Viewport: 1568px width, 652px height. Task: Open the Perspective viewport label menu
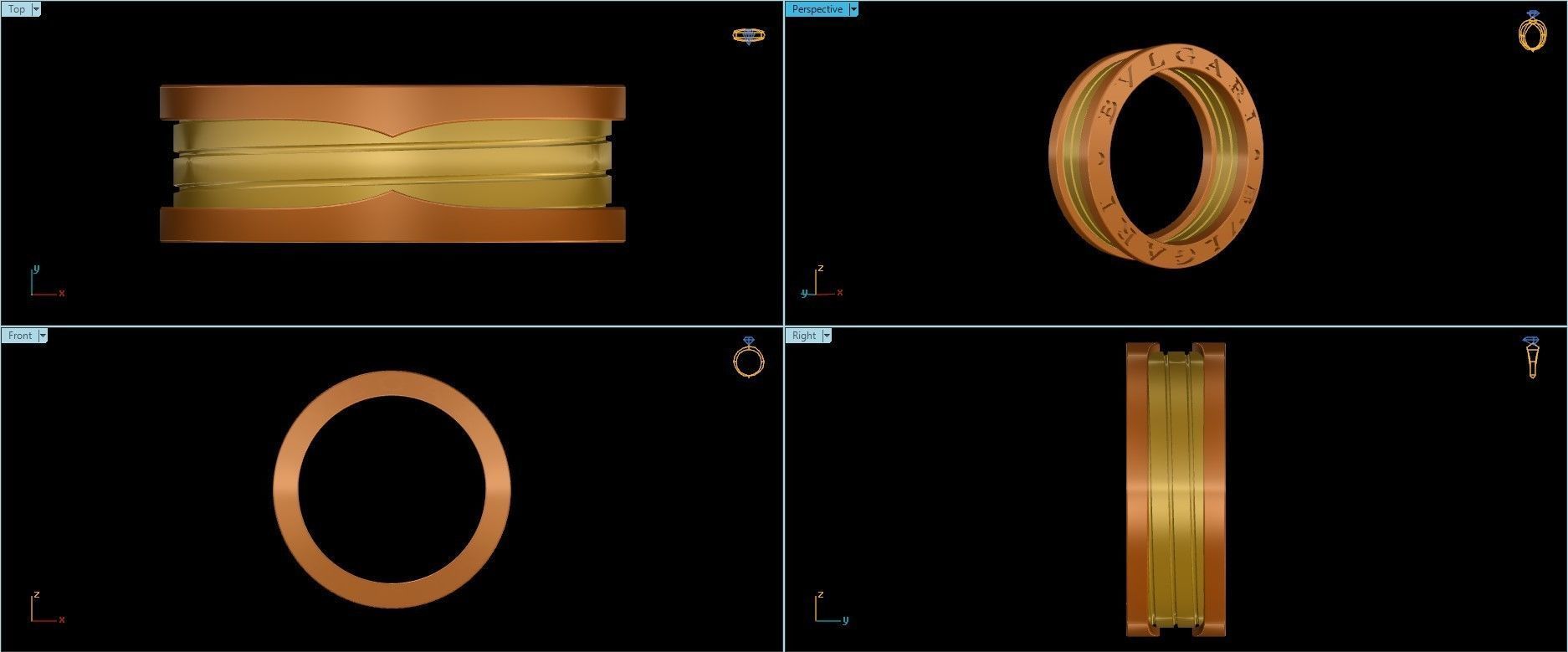(x=817, y=9)
